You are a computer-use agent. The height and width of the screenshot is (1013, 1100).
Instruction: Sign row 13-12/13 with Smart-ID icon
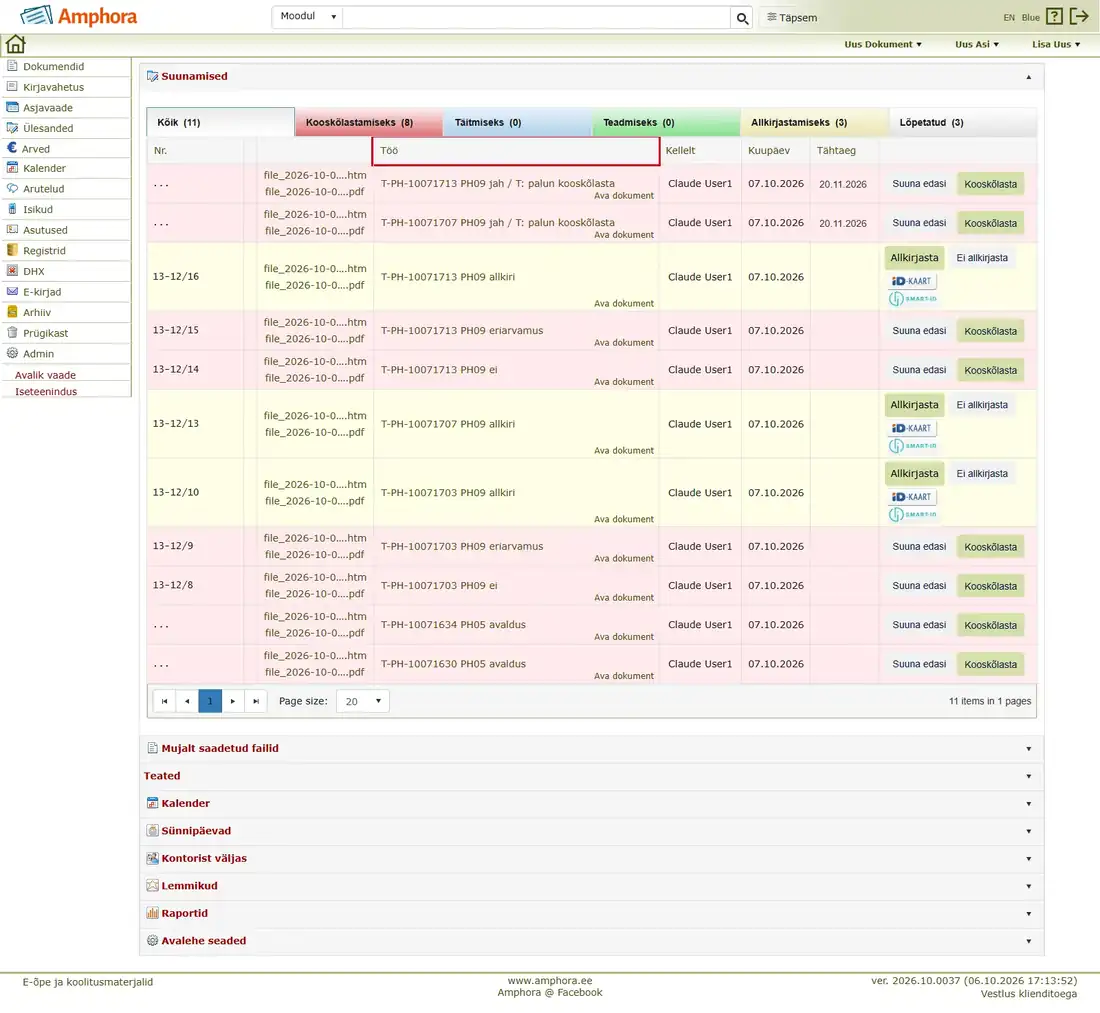(912, 445)
